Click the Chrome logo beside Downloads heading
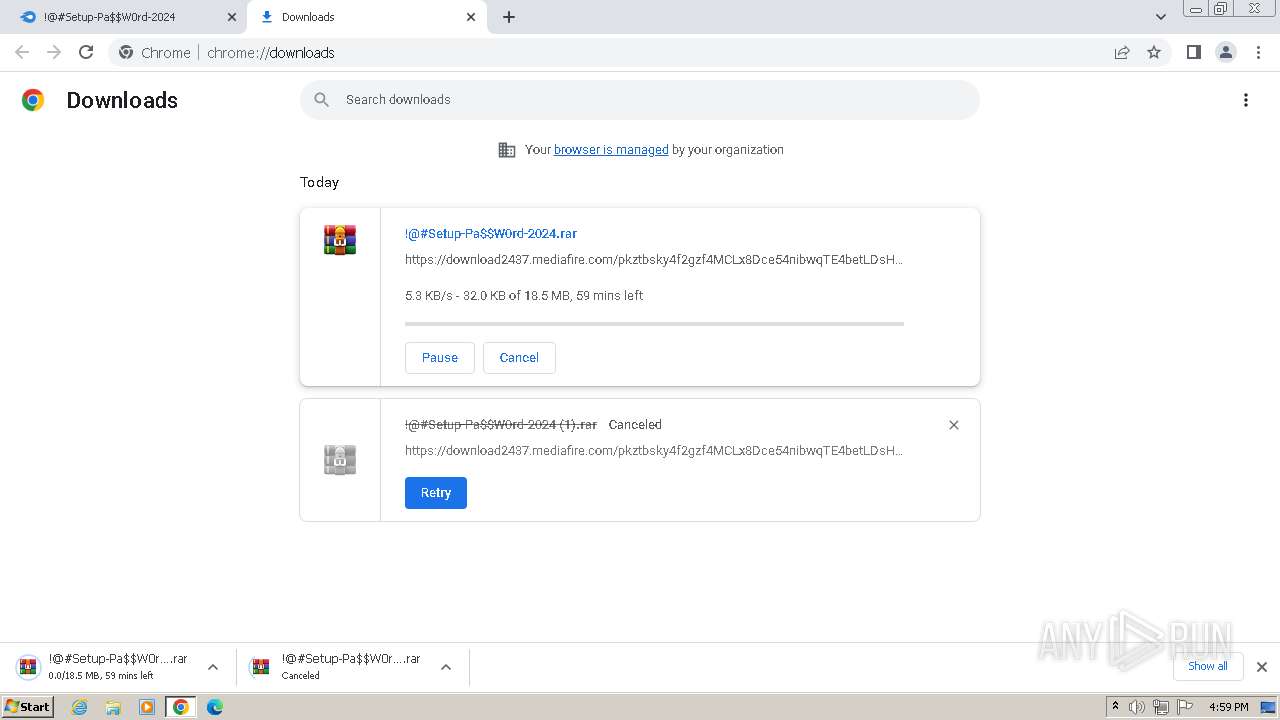The height and width of the screenshot is (720, 1280). pos(33,100)
